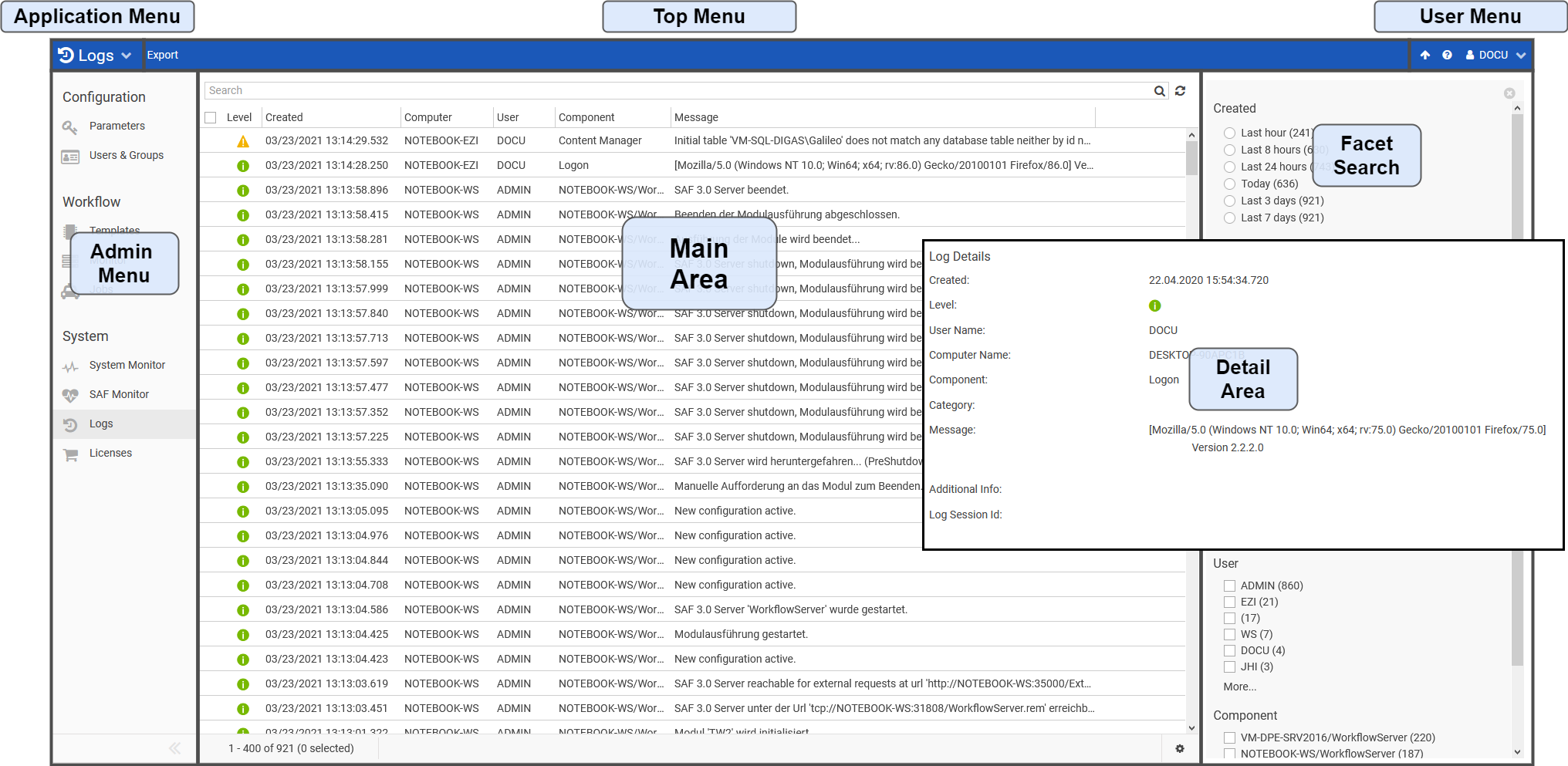Screen dimensions: 1568x766
Task: Open the Logs application dropdown
Action: 95,56
